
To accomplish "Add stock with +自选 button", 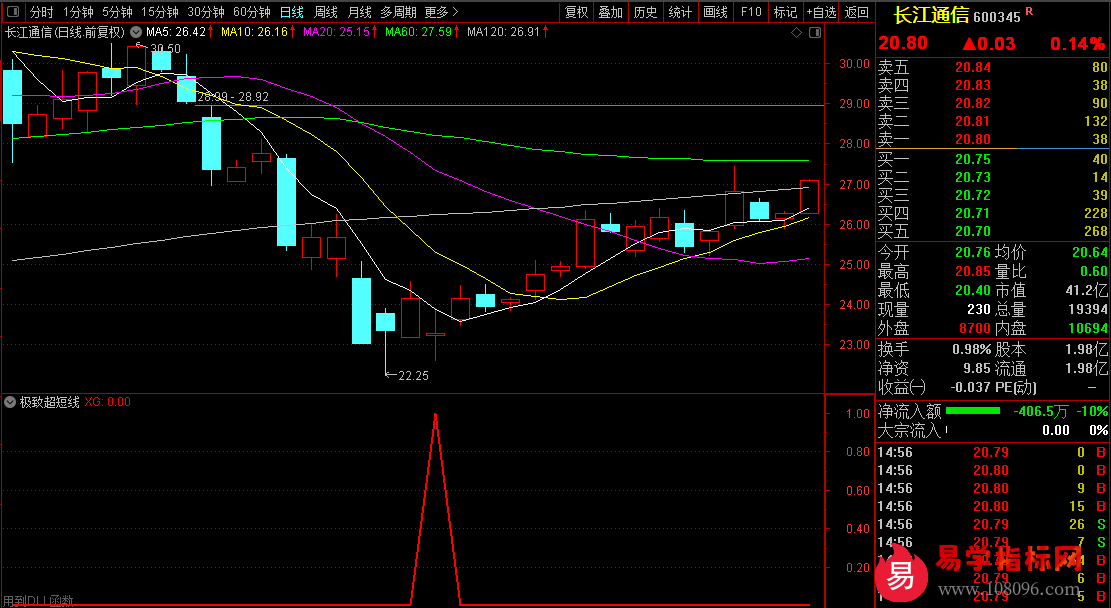I will click(x=821, y=12).
